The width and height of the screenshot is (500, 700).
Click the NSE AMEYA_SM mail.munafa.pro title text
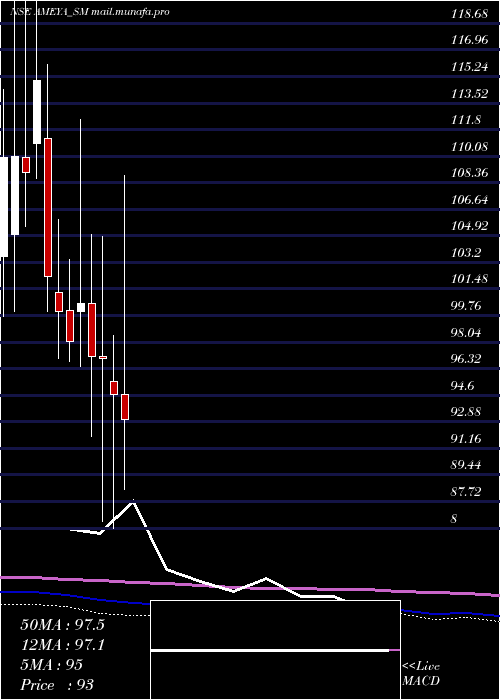click(90, 12)
